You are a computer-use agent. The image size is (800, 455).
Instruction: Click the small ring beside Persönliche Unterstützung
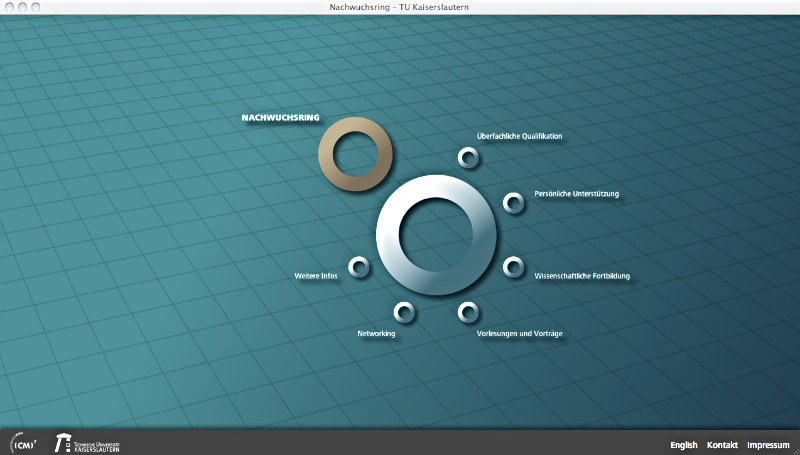pyautogui.click(x=513, y=203)
